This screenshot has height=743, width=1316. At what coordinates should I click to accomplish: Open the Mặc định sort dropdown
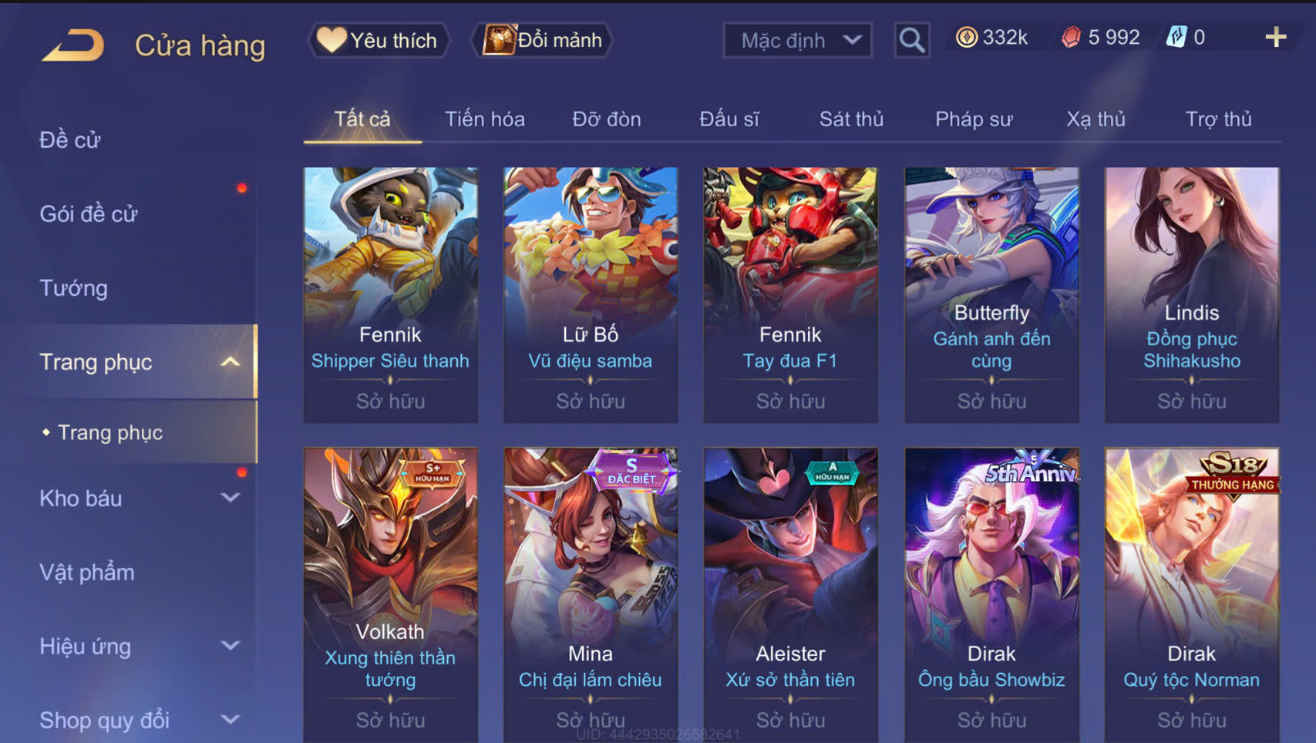pyautogui.click(x=797, y=41)
